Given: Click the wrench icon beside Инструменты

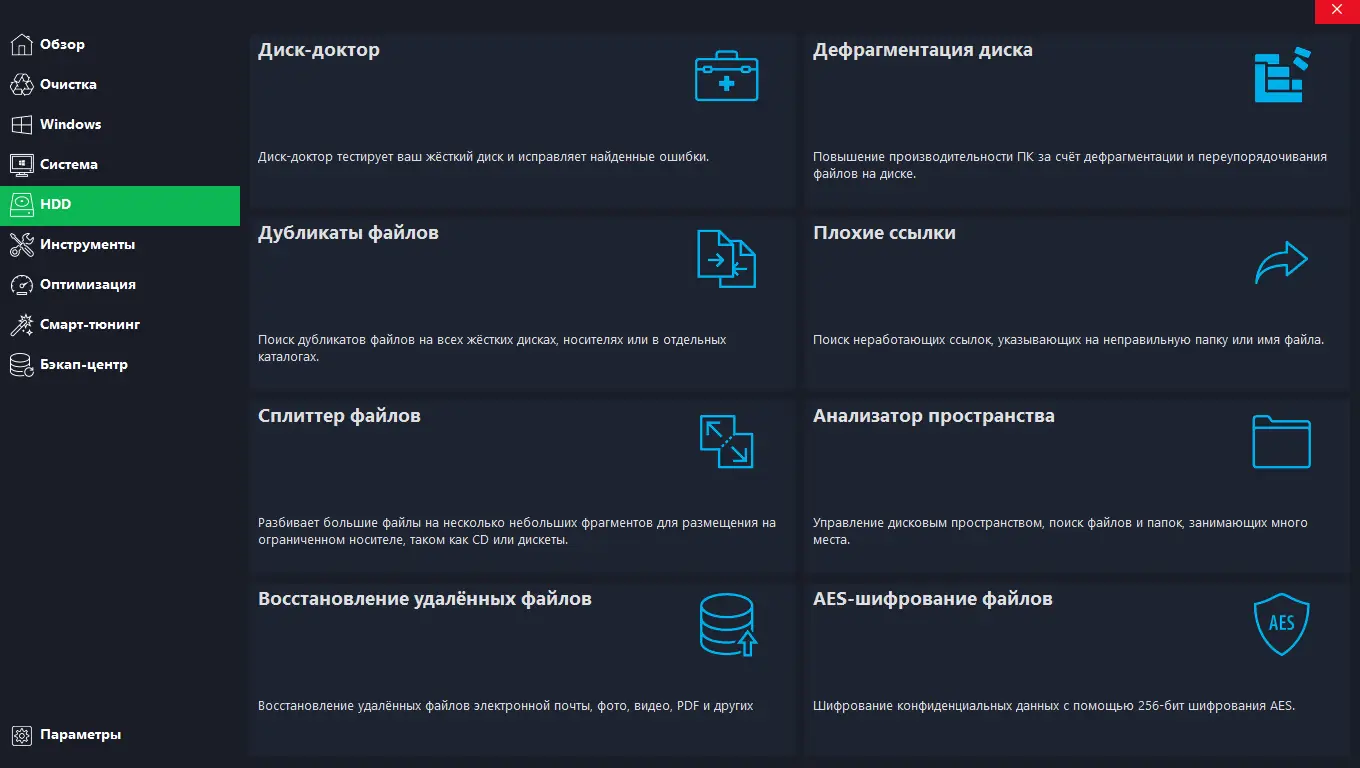Looking at the screenshot, I should click(21, 244).
